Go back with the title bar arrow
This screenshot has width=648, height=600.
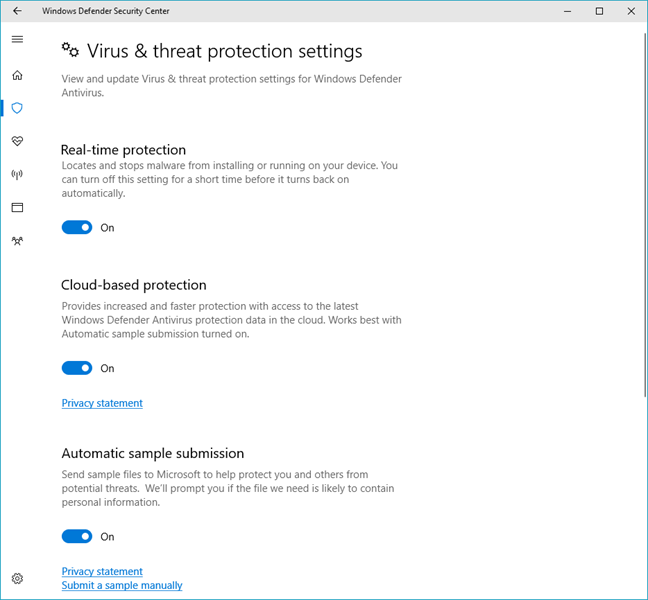17,11
